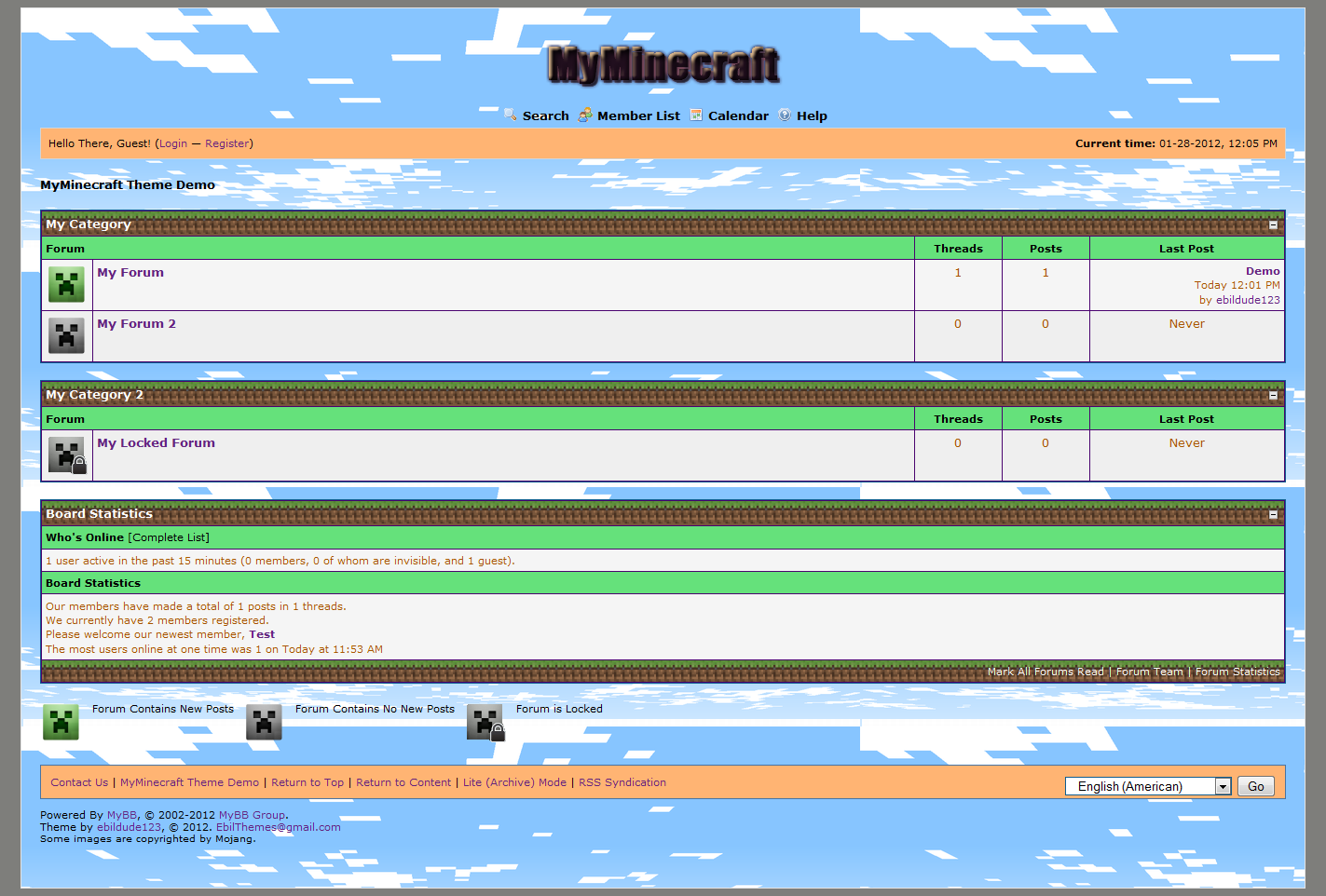Click the Return to Content link
This screenshot has height=896, width=1326.
click(x=403, y=782)
